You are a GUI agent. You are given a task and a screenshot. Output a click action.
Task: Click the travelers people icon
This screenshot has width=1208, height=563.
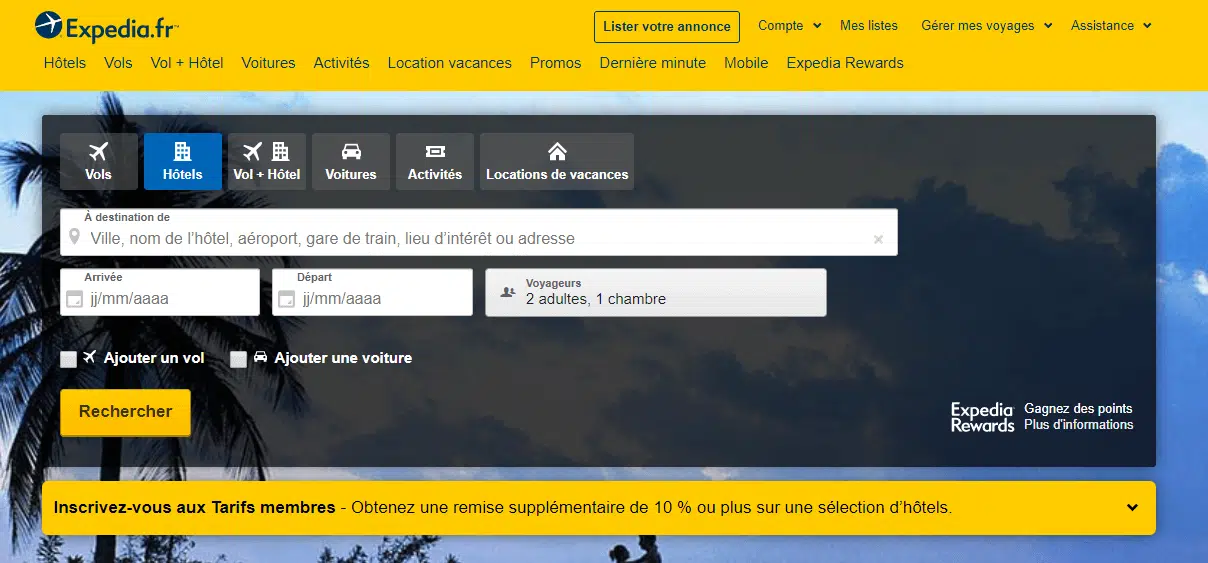508,292
